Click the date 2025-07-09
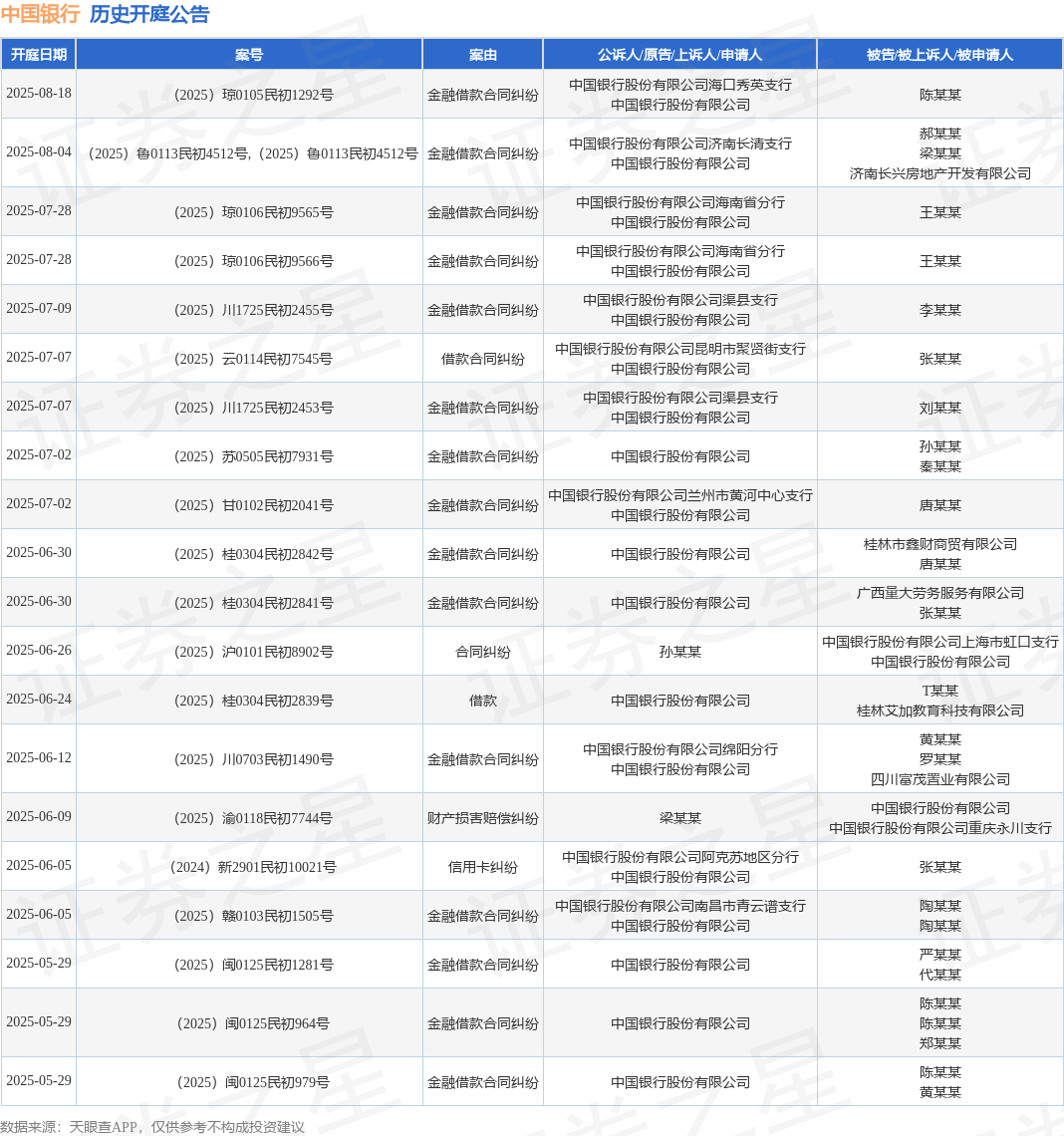This screenshot has height=1136, width=1064. point(39,309)
